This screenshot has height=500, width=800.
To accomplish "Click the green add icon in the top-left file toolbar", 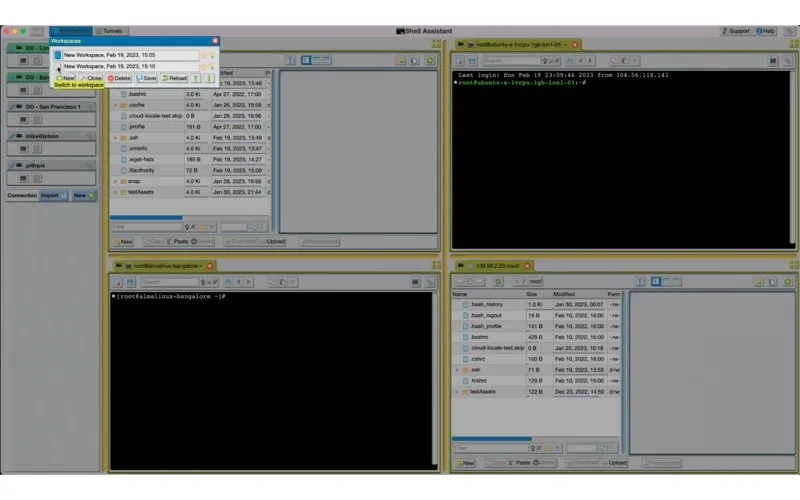I will (430, 60).
